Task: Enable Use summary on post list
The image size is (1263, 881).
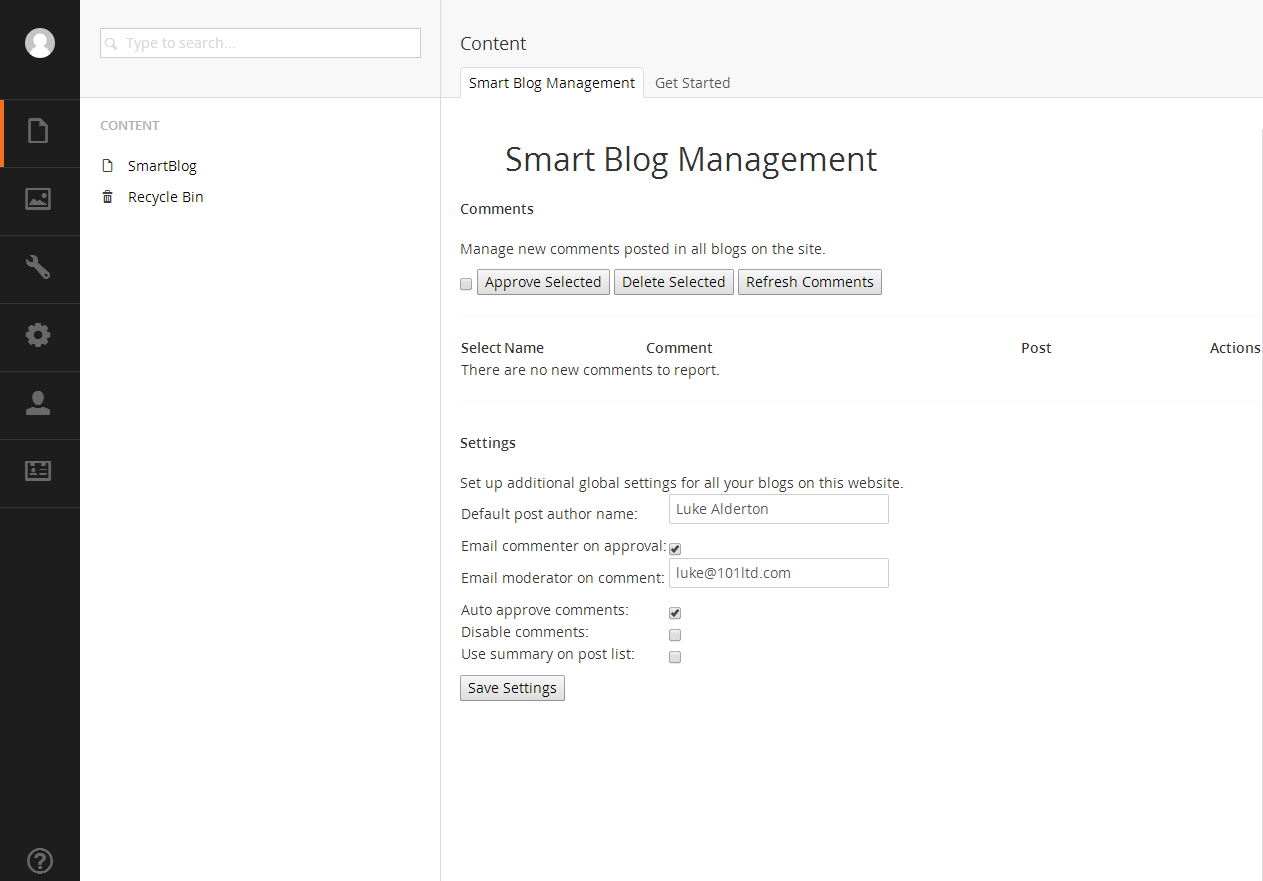Action: (x=675, y=657)
